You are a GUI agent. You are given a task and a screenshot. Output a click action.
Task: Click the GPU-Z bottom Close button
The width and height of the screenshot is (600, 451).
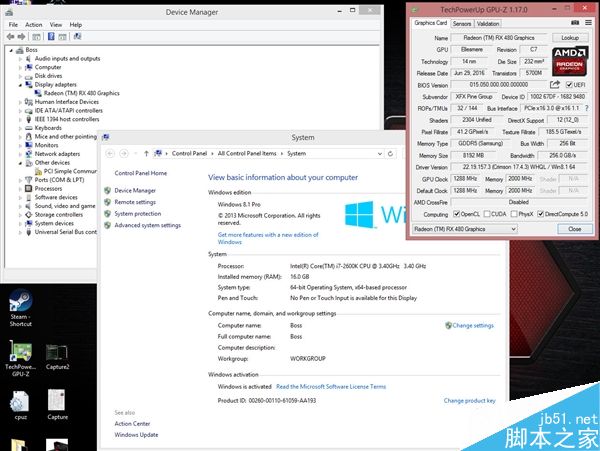click(575, 229)
